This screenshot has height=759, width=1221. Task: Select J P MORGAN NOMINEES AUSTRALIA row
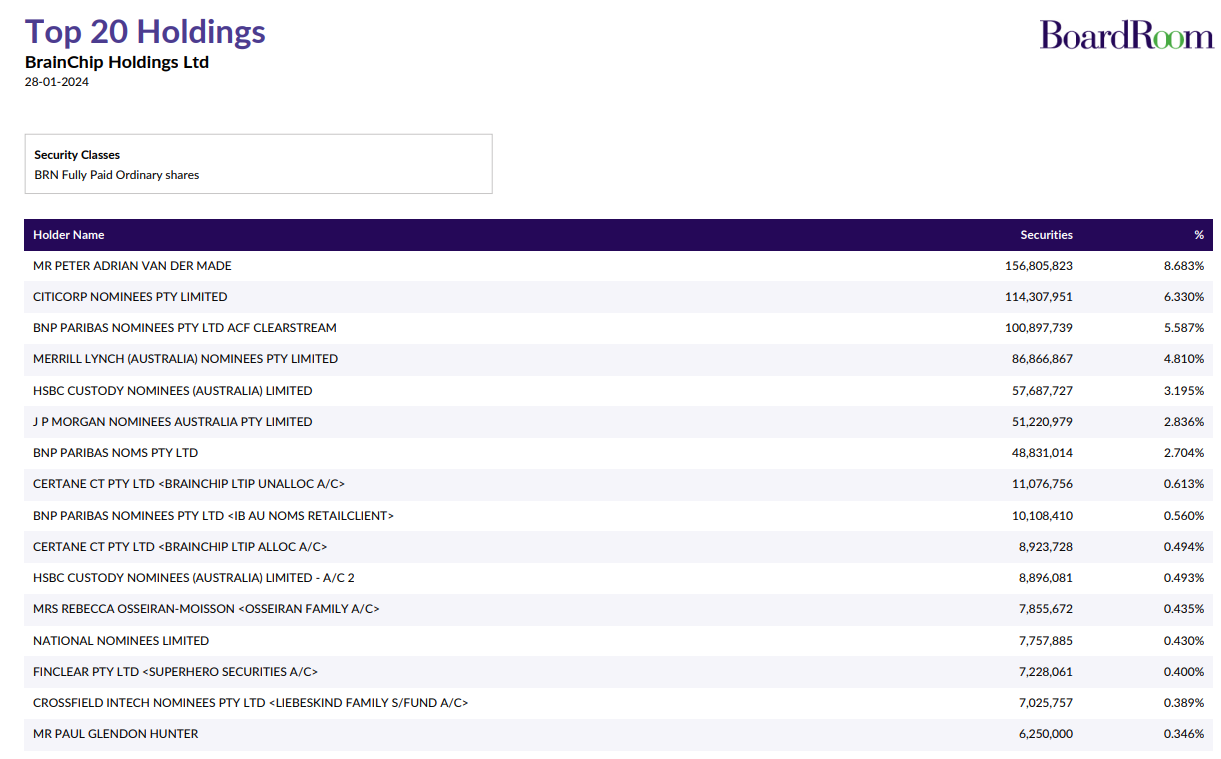172,422
